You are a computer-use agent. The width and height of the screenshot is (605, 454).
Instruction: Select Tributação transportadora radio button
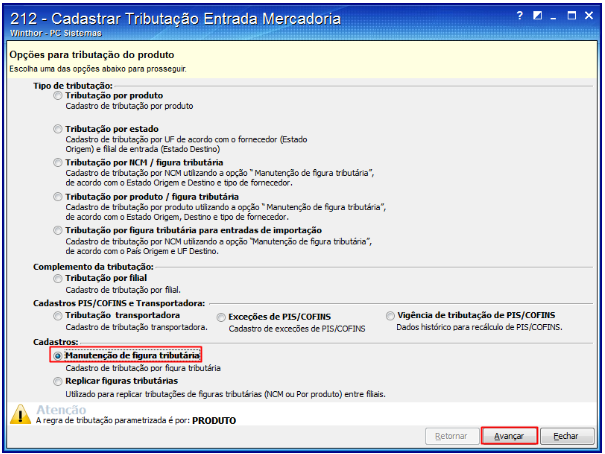(x=57, y=316)
